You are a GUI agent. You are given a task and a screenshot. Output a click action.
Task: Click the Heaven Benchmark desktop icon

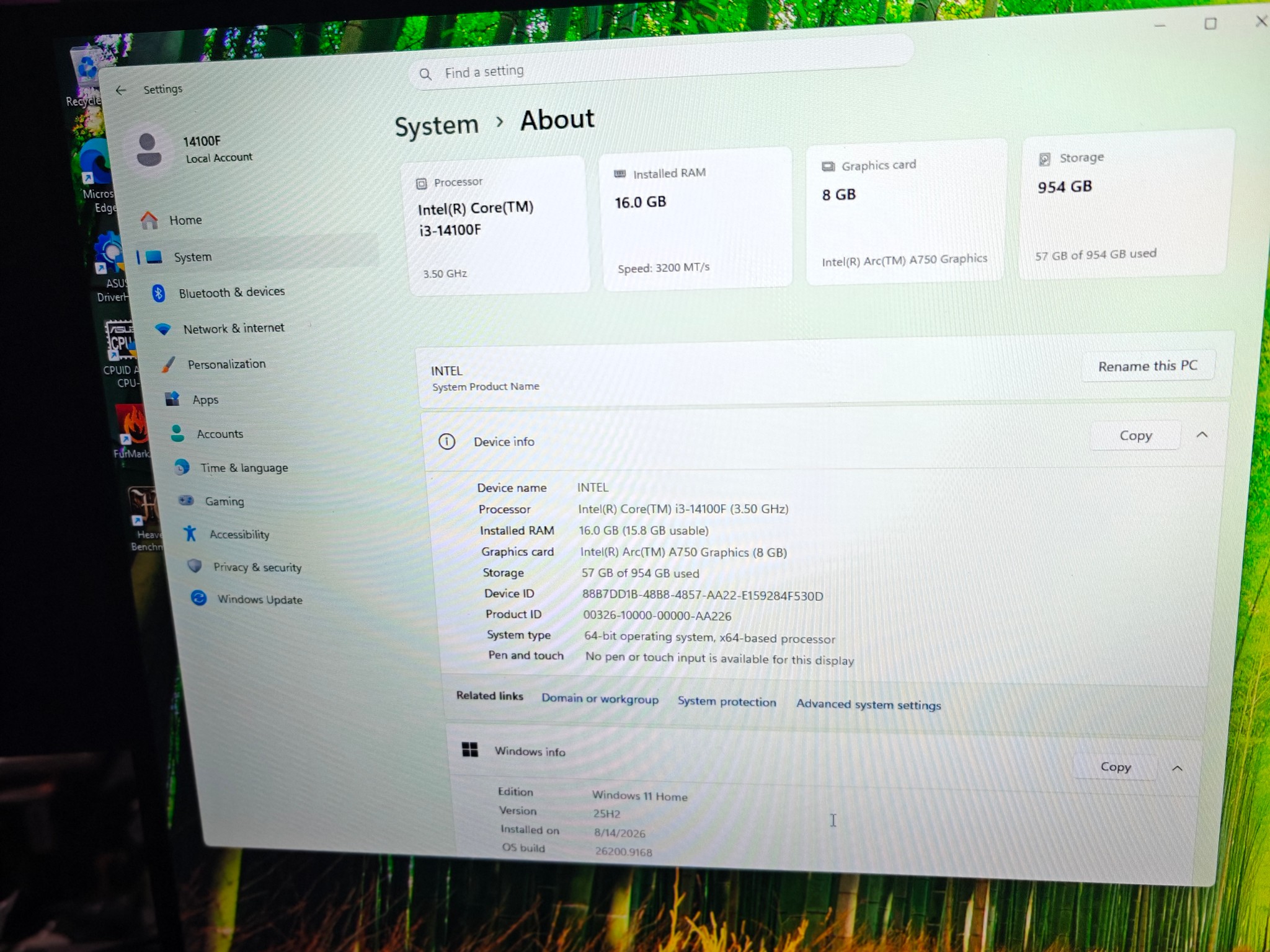click(146, 519)
